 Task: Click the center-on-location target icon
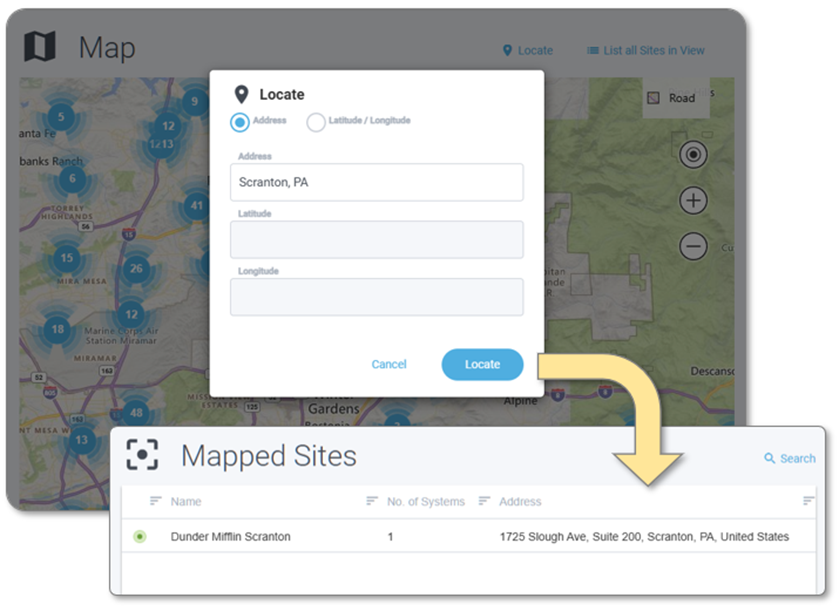[x=693, y=155]
